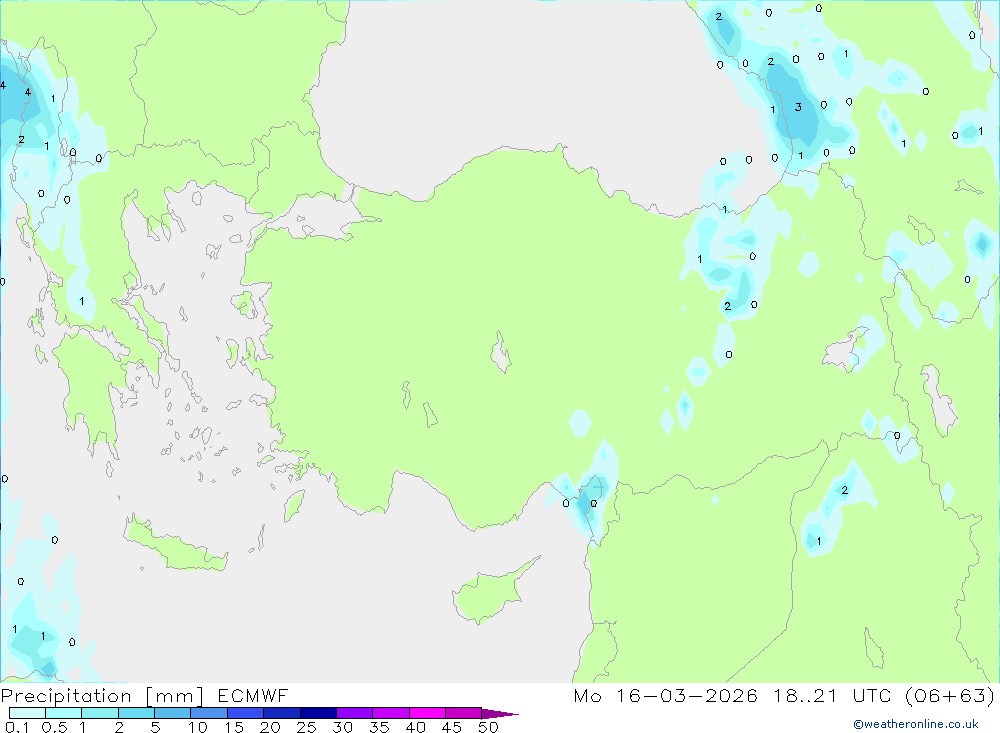Click the (06+63) forecast run text
The image size is (1000, 733).
950,696
